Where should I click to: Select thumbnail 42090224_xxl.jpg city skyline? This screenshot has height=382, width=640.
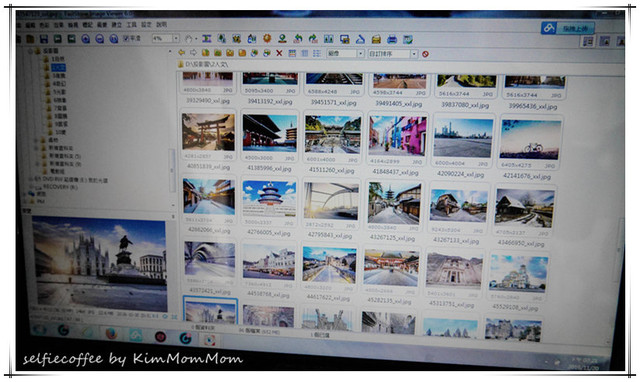tap(463, 138)
